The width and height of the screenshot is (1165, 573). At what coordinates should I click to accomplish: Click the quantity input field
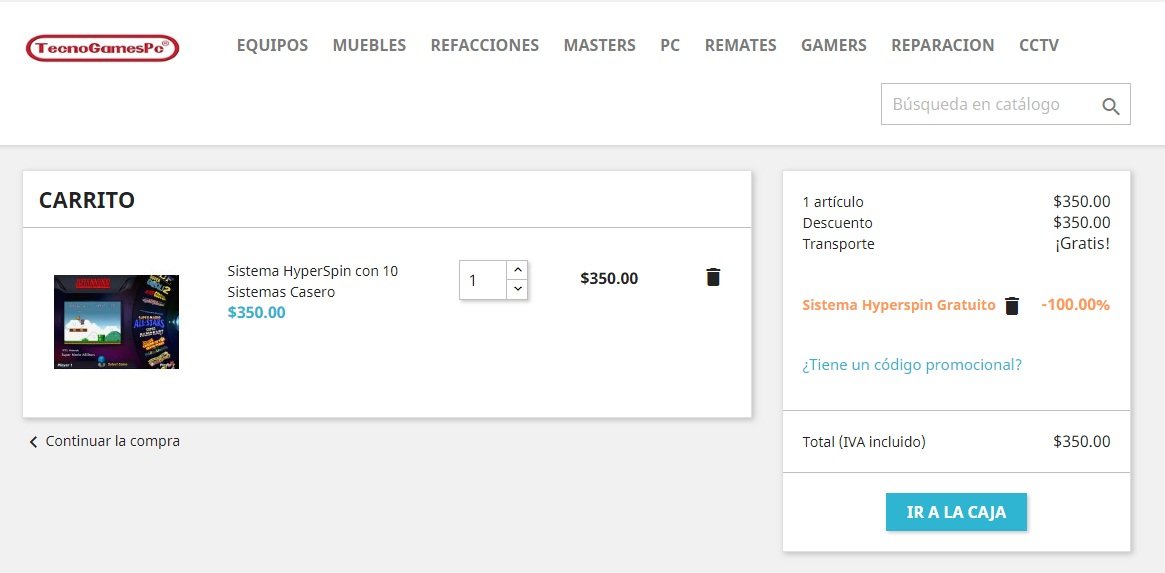pyautogui.click(x=483, y=280)
